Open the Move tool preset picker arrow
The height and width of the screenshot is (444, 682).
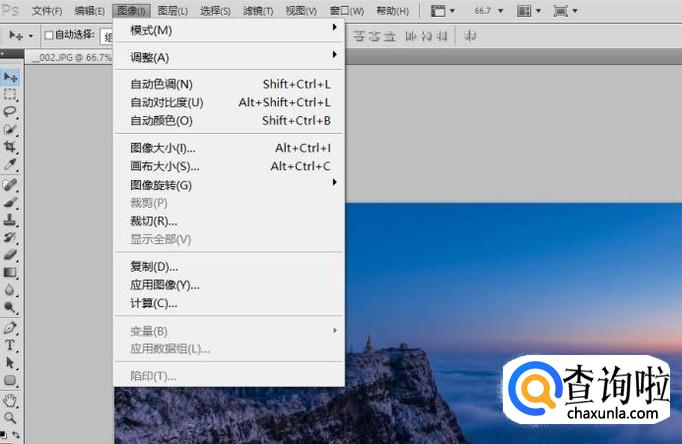[31, 36]
